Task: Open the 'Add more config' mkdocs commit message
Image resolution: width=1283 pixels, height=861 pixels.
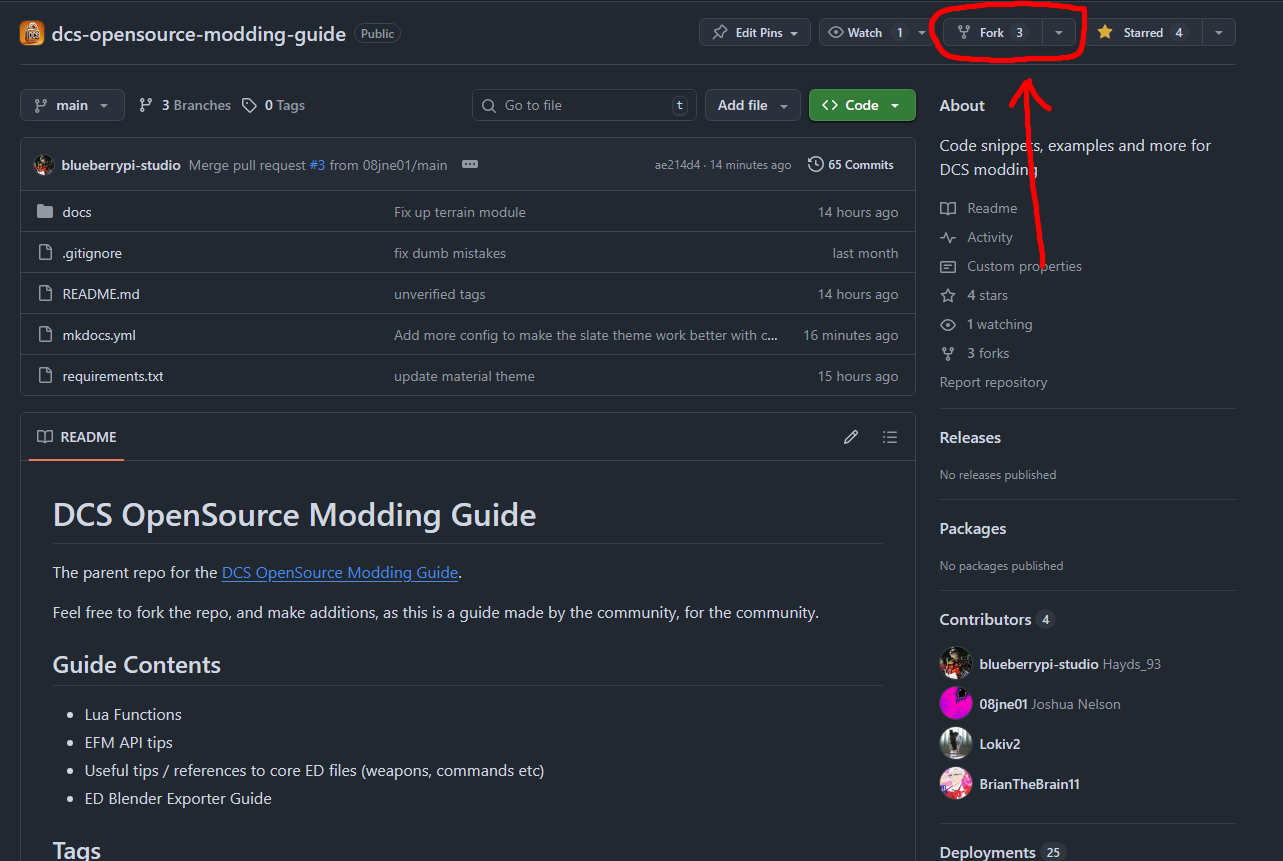Action: coord(586,335)
